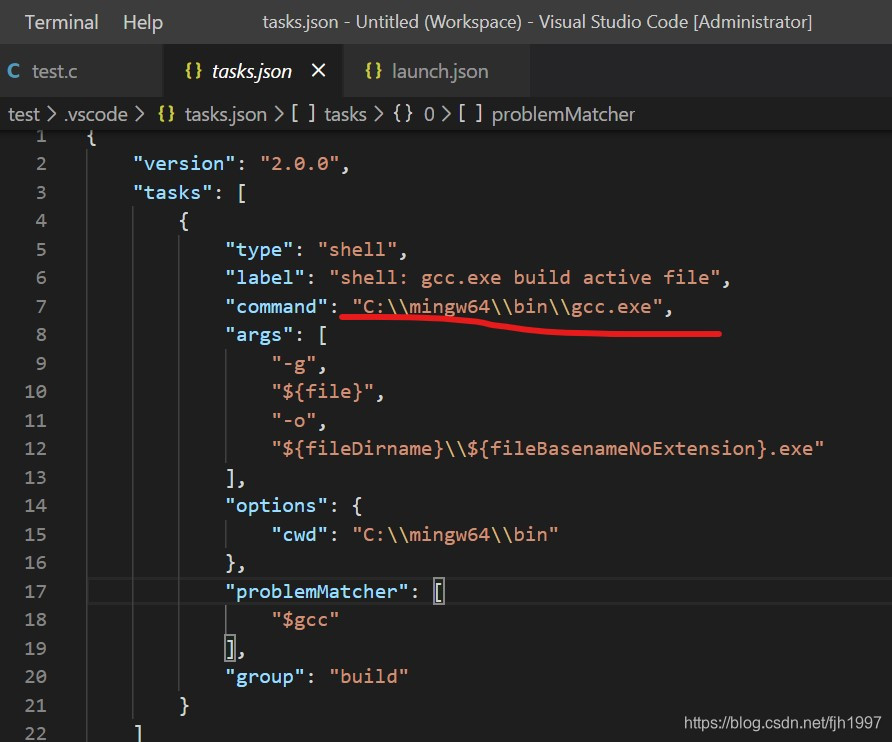Click the breadcrumb chevron after .vscode

tap(140, 114)
